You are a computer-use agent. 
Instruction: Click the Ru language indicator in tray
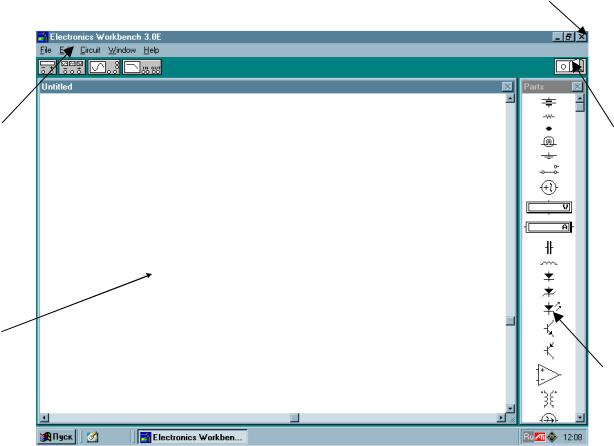pyautogui.click(x=528, y=437)
